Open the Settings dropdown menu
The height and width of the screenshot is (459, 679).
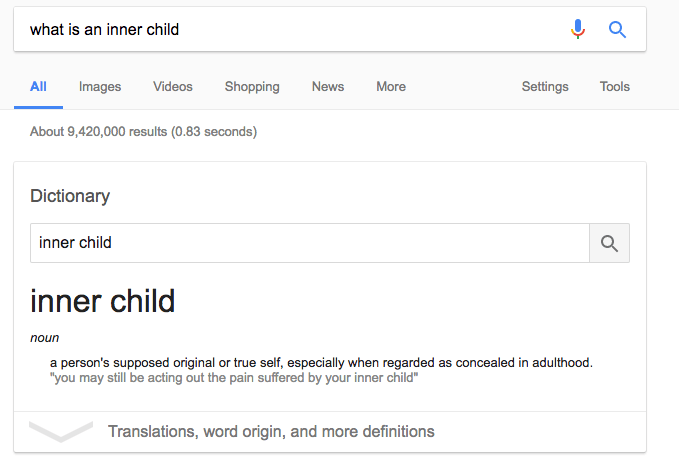[x=545, y=87]
